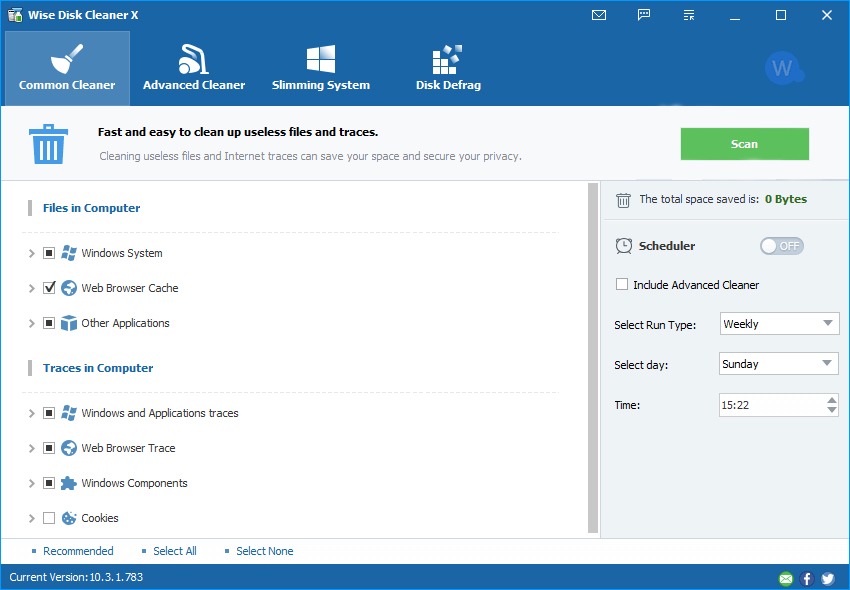Click the Recommended link
Image resolution: width=850 pixels, height=590 pixels.
click(x=78, y=551)
